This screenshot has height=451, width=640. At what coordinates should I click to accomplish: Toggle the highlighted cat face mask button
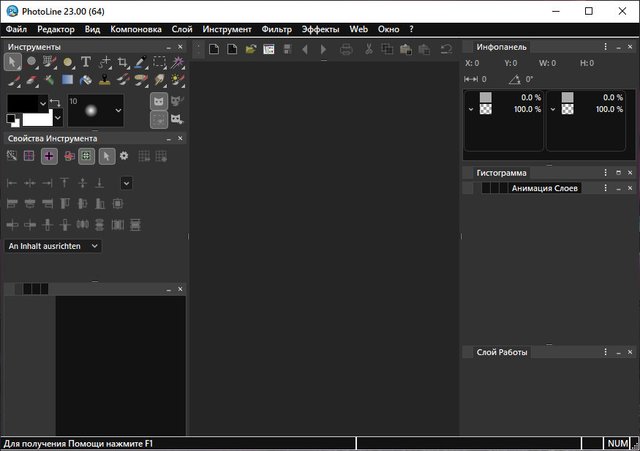pos(158,102)
